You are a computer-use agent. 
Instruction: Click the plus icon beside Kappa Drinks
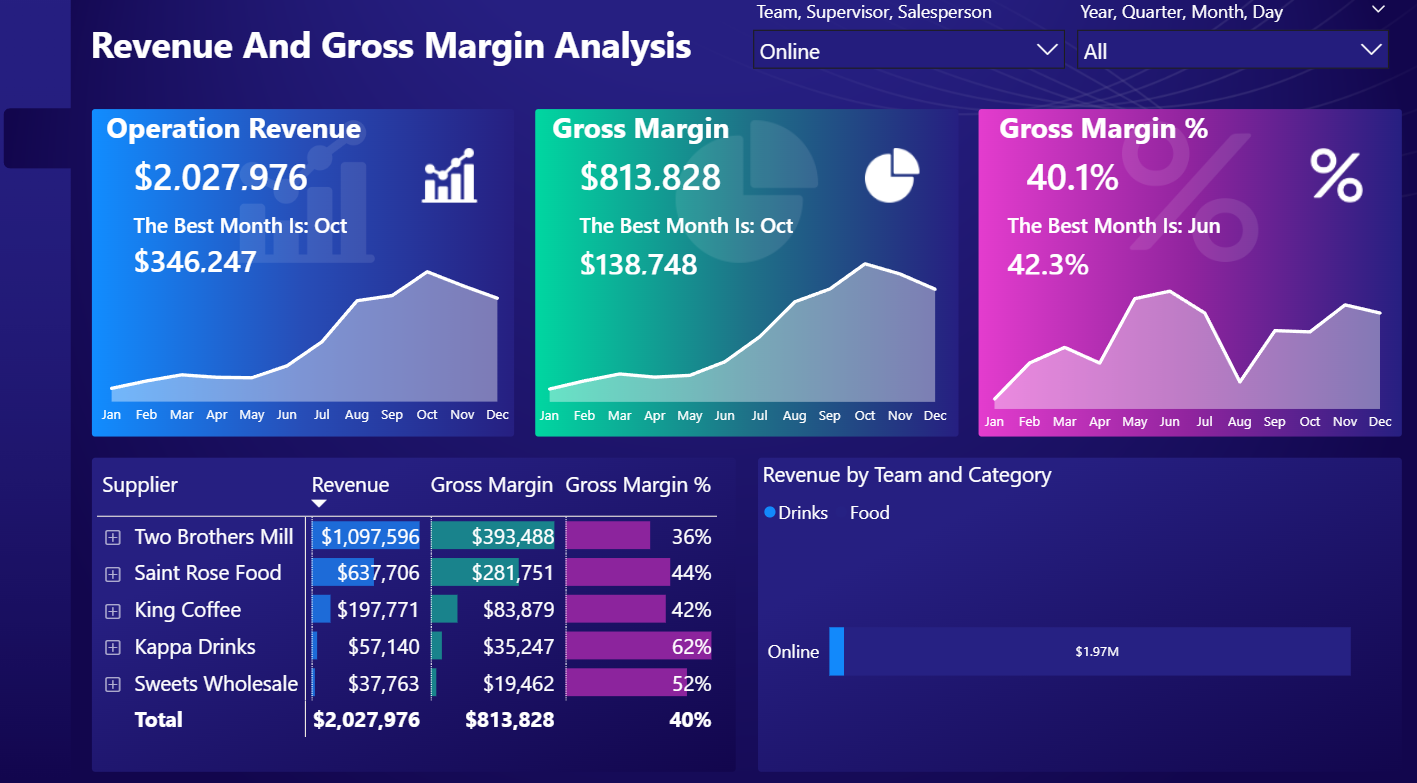pyautogui.click(x=111, y=646)
